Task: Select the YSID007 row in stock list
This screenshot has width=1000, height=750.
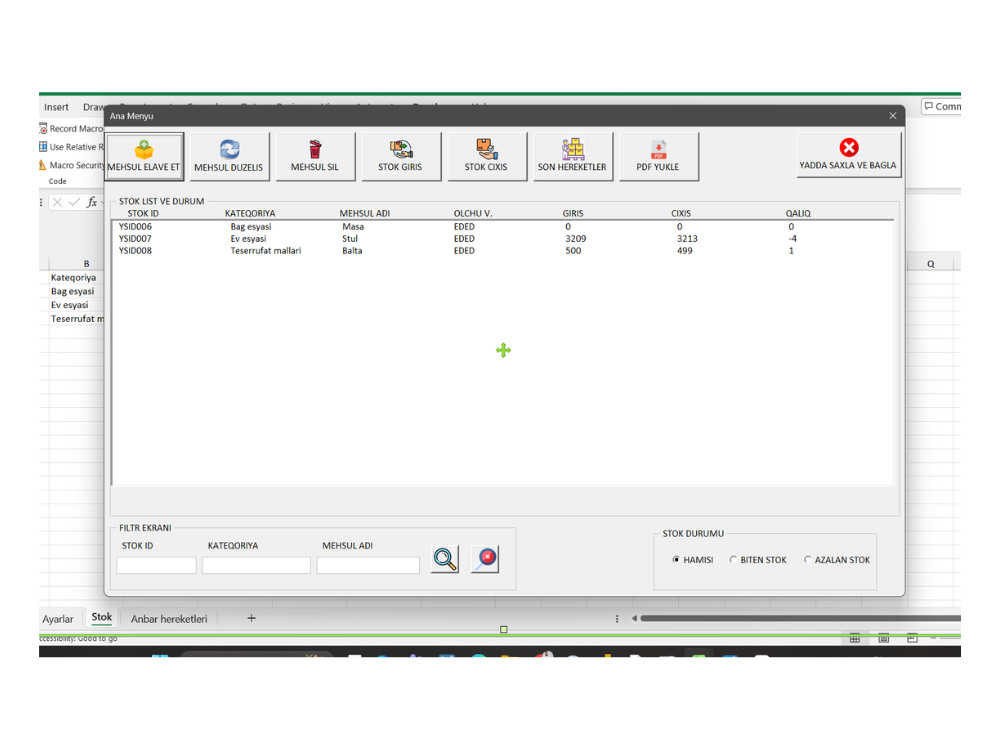Action: pos(503,239)
